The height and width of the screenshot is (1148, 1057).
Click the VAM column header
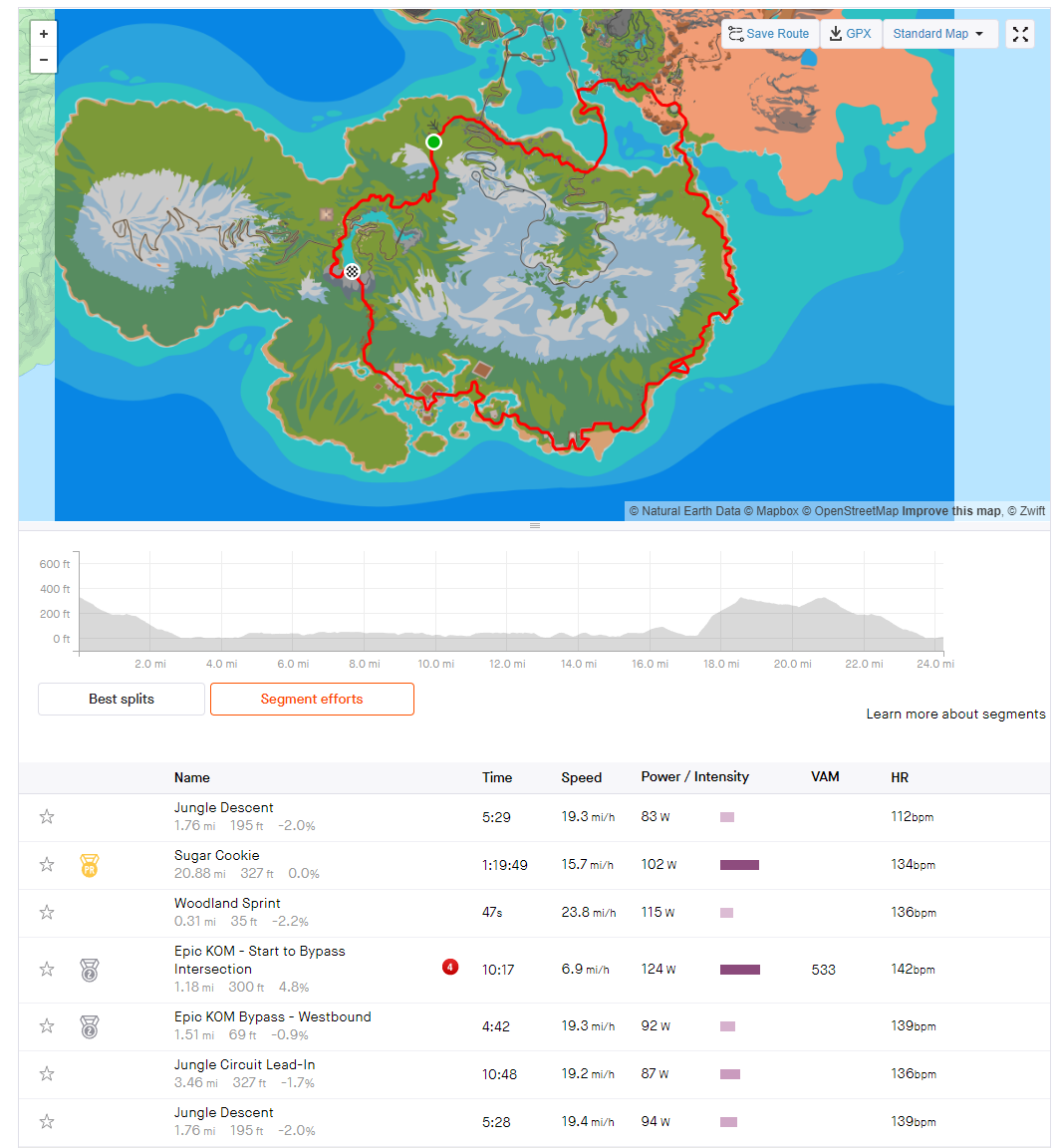pos(825,777)
